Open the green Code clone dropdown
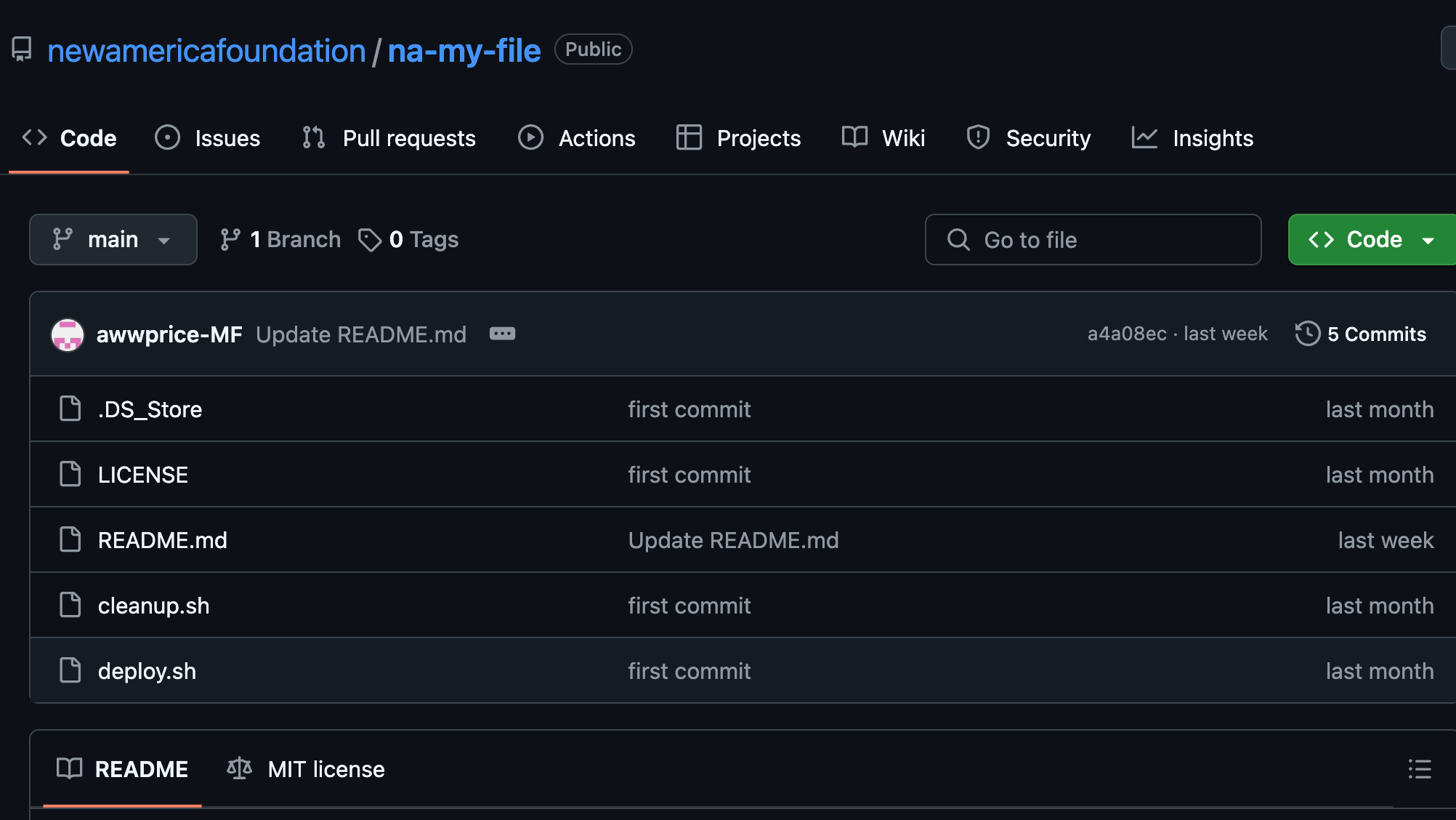 1372,239
